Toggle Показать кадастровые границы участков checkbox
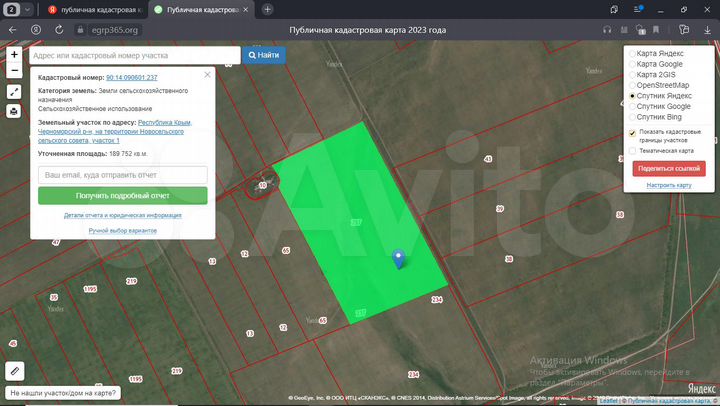This screenshot has height=406, width=720. tap(632, 132)
